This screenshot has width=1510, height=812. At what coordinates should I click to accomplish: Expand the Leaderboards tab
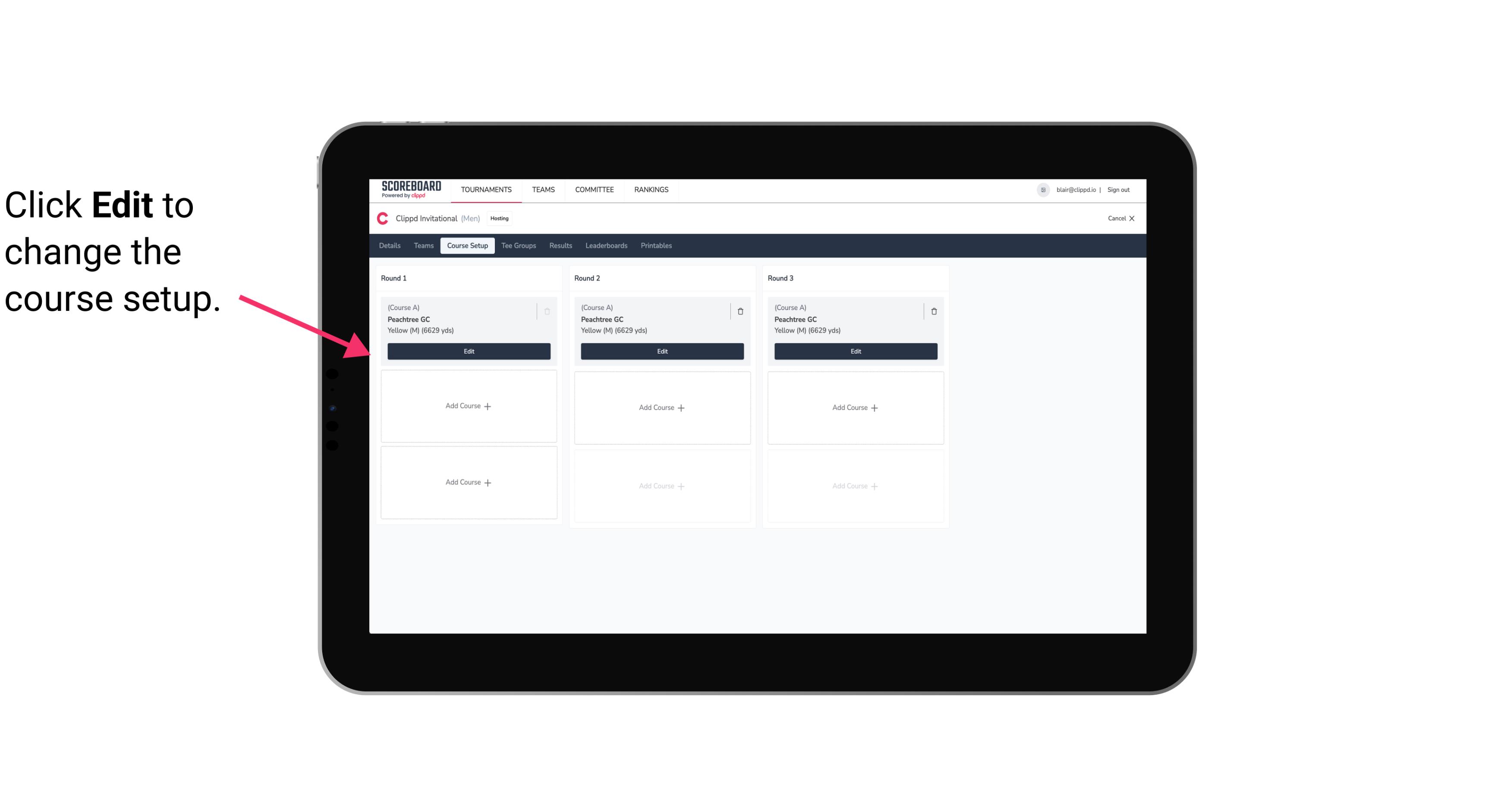pos(605,245)
